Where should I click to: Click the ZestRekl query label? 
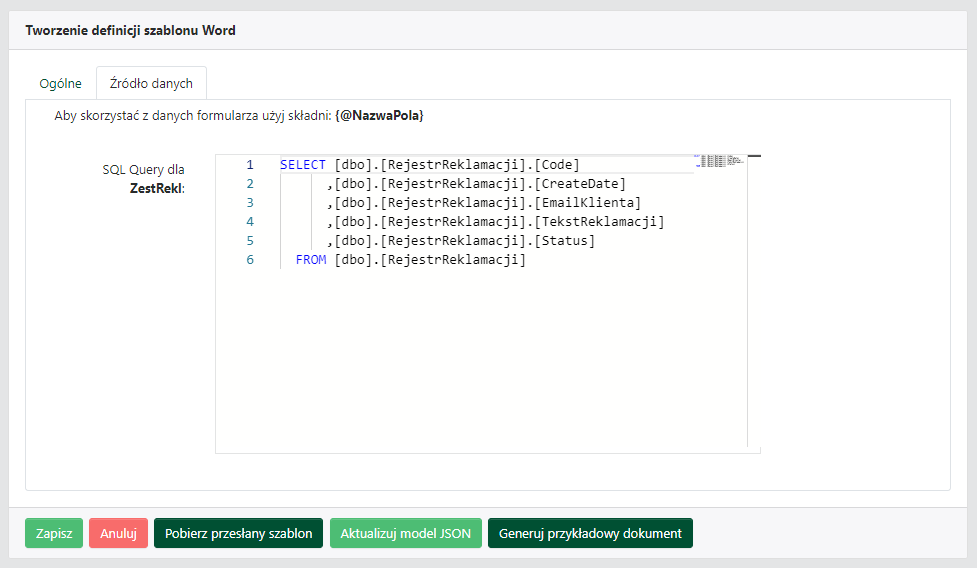(x=157, y=188)
